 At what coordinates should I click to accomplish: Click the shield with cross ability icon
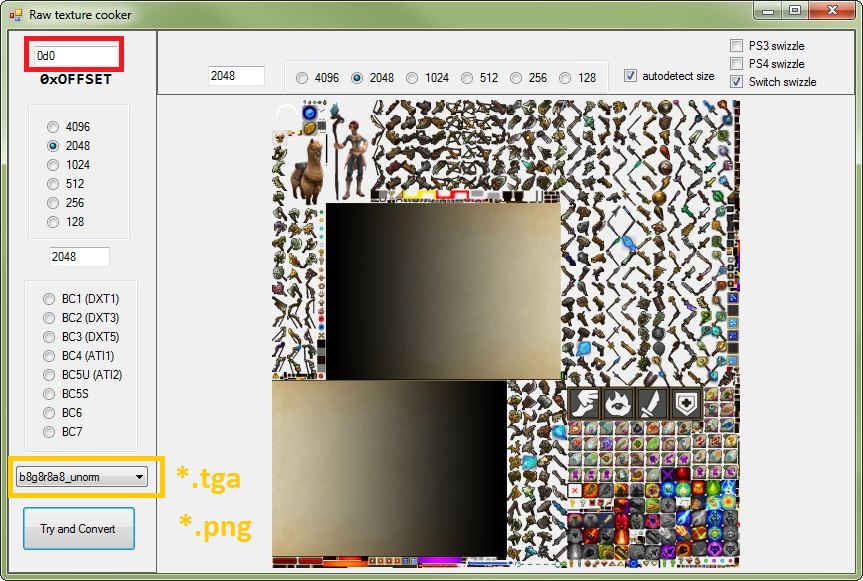click(686, 404)
